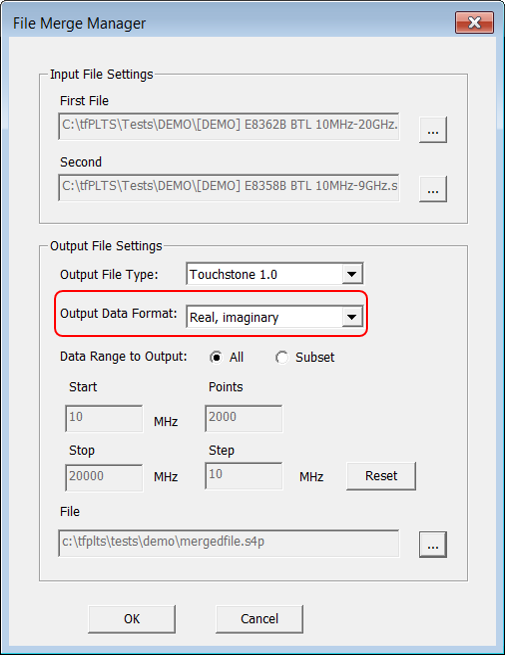Confirm the merge with OK
Screen dimensions: 505x655
coord(132,619)
